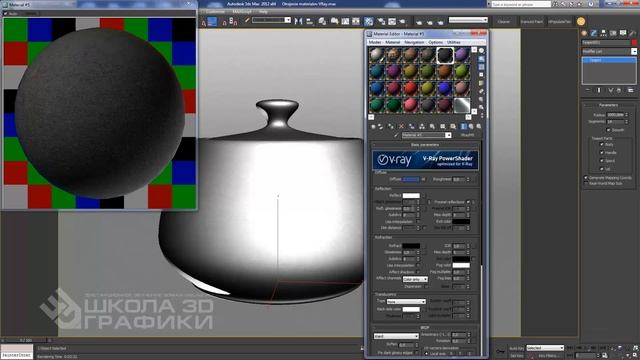Toggle the Handle teapot part checkbox
This screenshot has height=360, width=640.
click(x=602, y=152)
